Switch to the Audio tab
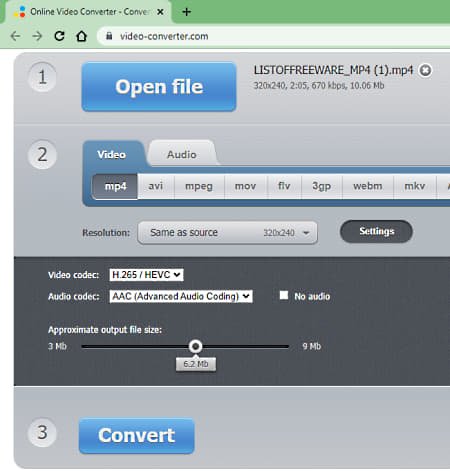Image resolution: width=450 pixels, height=471 pixels. pyautogui.click(x=182, y=154)
